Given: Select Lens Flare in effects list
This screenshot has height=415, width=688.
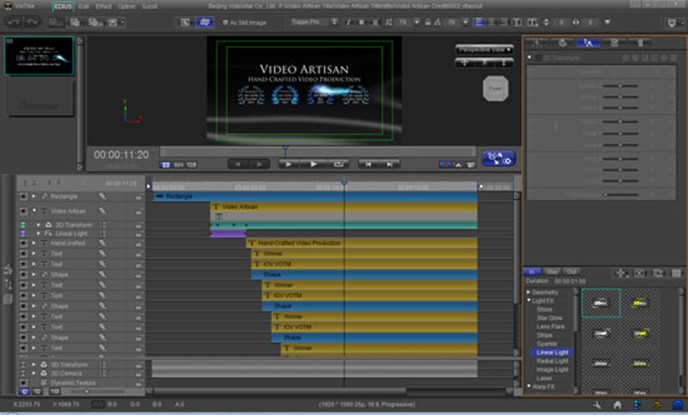Looking at the screenshot, I should coord(550,327).
